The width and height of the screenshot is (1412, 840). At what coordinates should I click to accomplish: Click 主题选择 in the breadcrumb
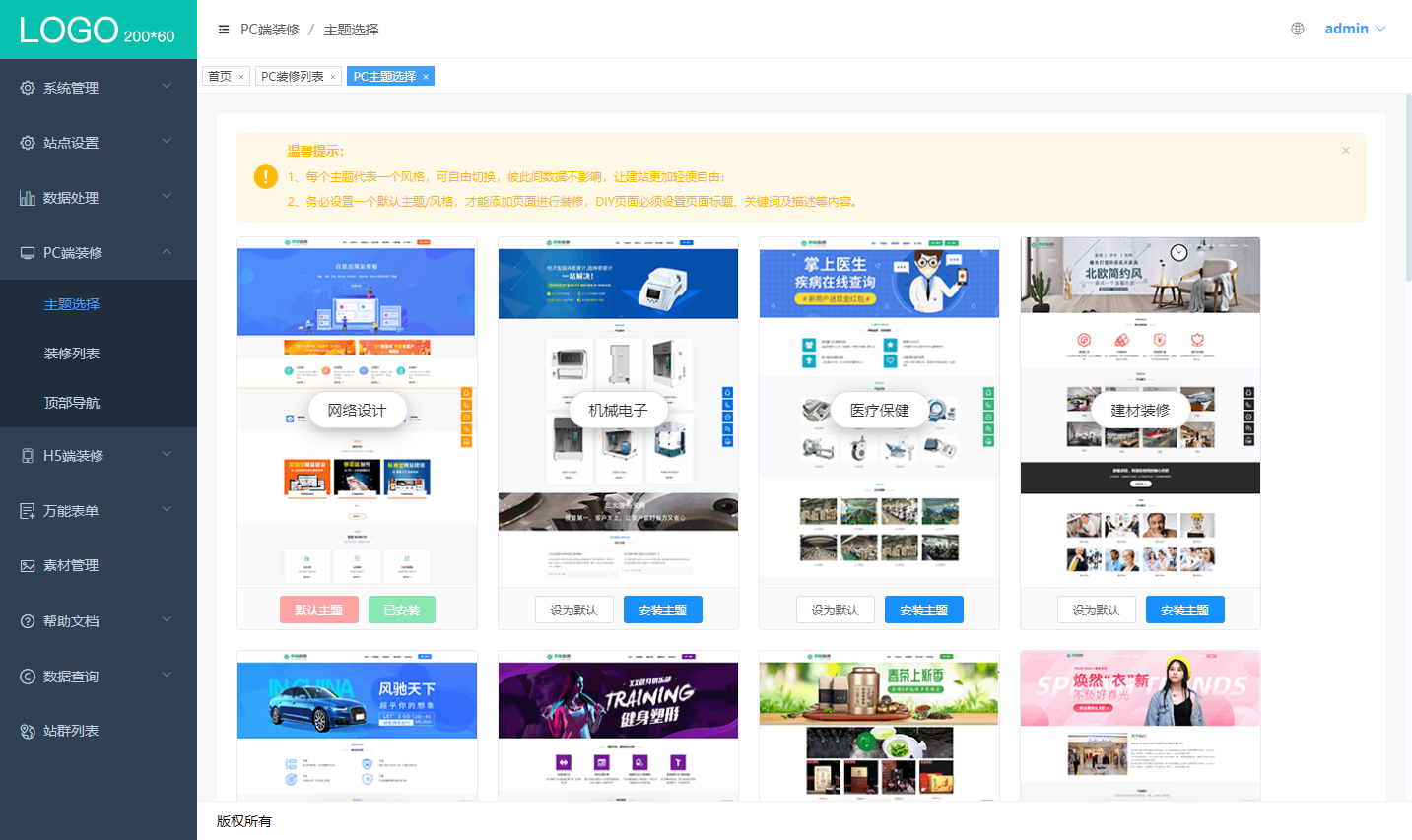[351, 30]
